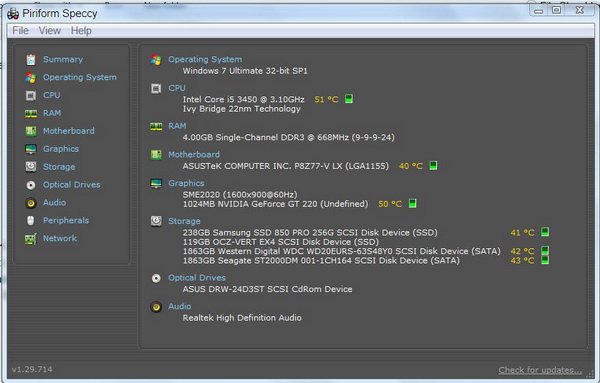This screenshot has height=383, width=600.
Task: Click 'ASUSTeK COMPUTER INC. P8Z77-V LX' text
Action: pyautogui.click(x=285, y=166)
